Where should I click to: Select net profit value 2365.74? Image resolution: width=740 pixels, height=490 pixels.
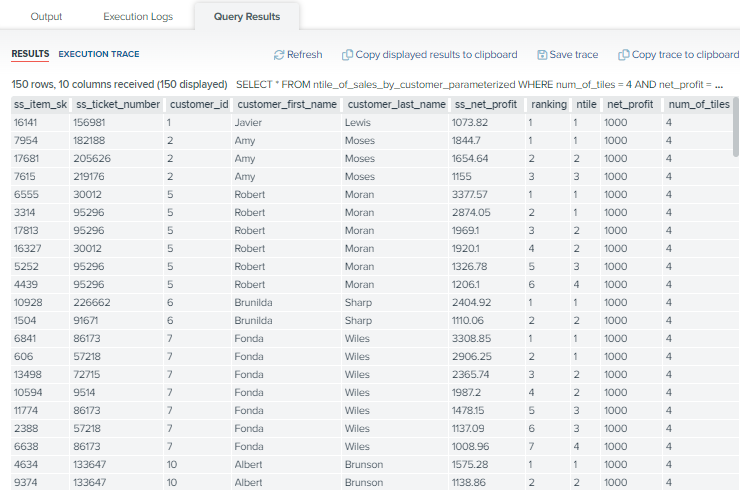pyautogui.click(x=486, y=374)
